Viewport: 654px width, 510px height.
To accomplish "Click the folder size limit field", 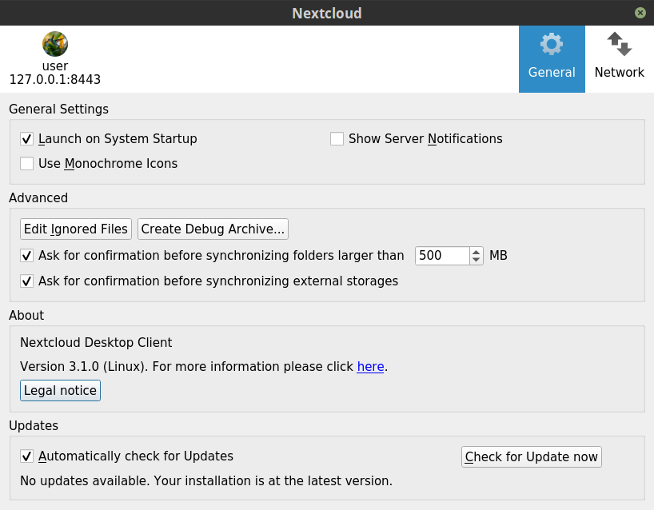I will click(442, 255).
